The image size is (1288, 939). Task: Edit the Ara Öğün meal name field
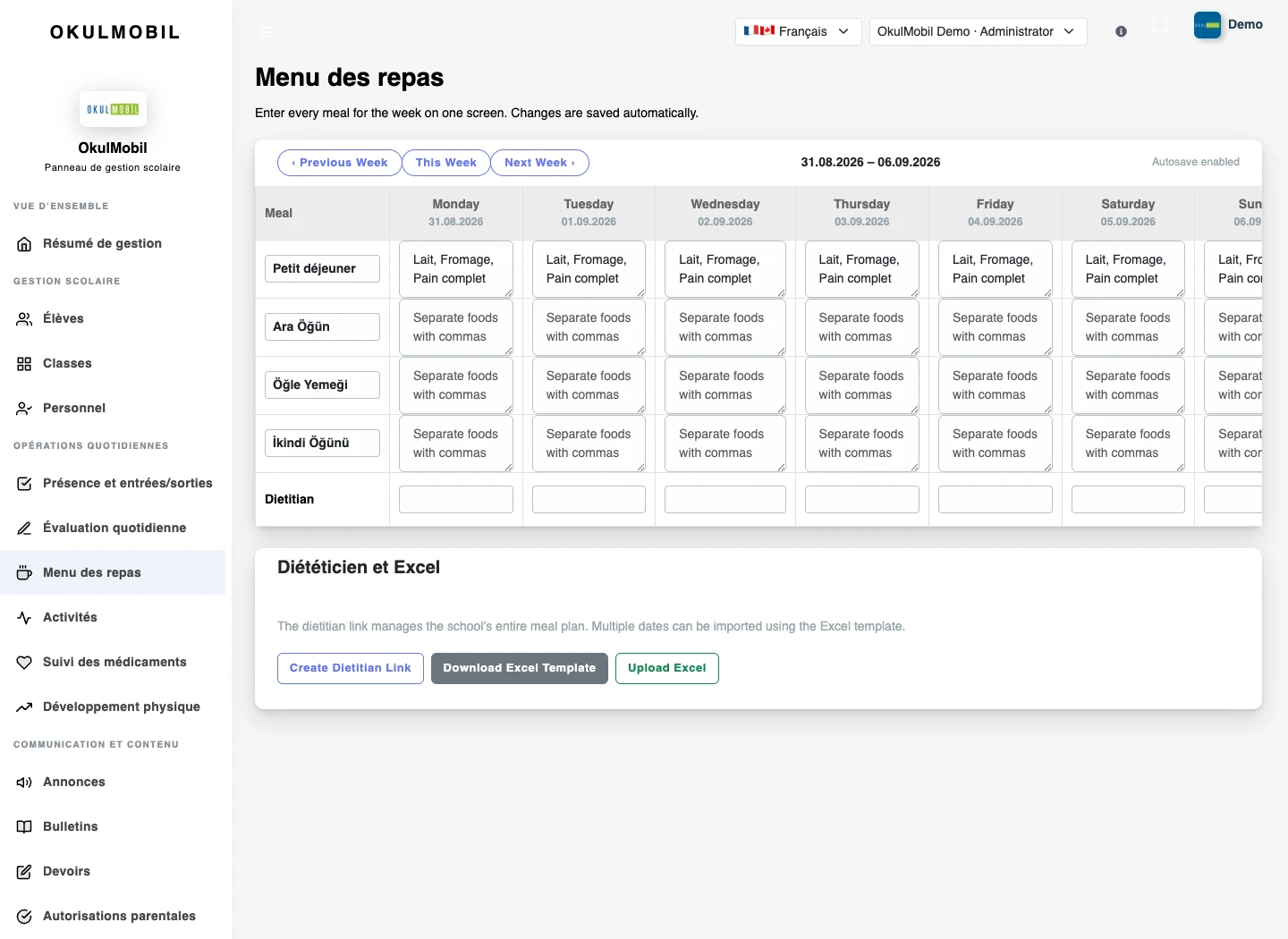tap(322, 326)
